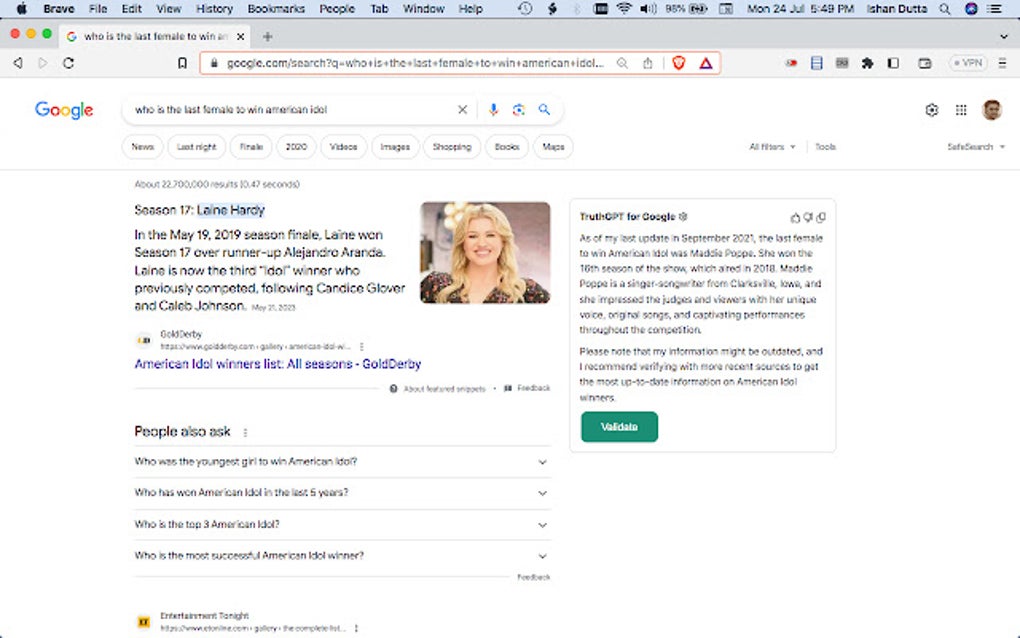Click the search magnifier icon

(x=544, y=109)
